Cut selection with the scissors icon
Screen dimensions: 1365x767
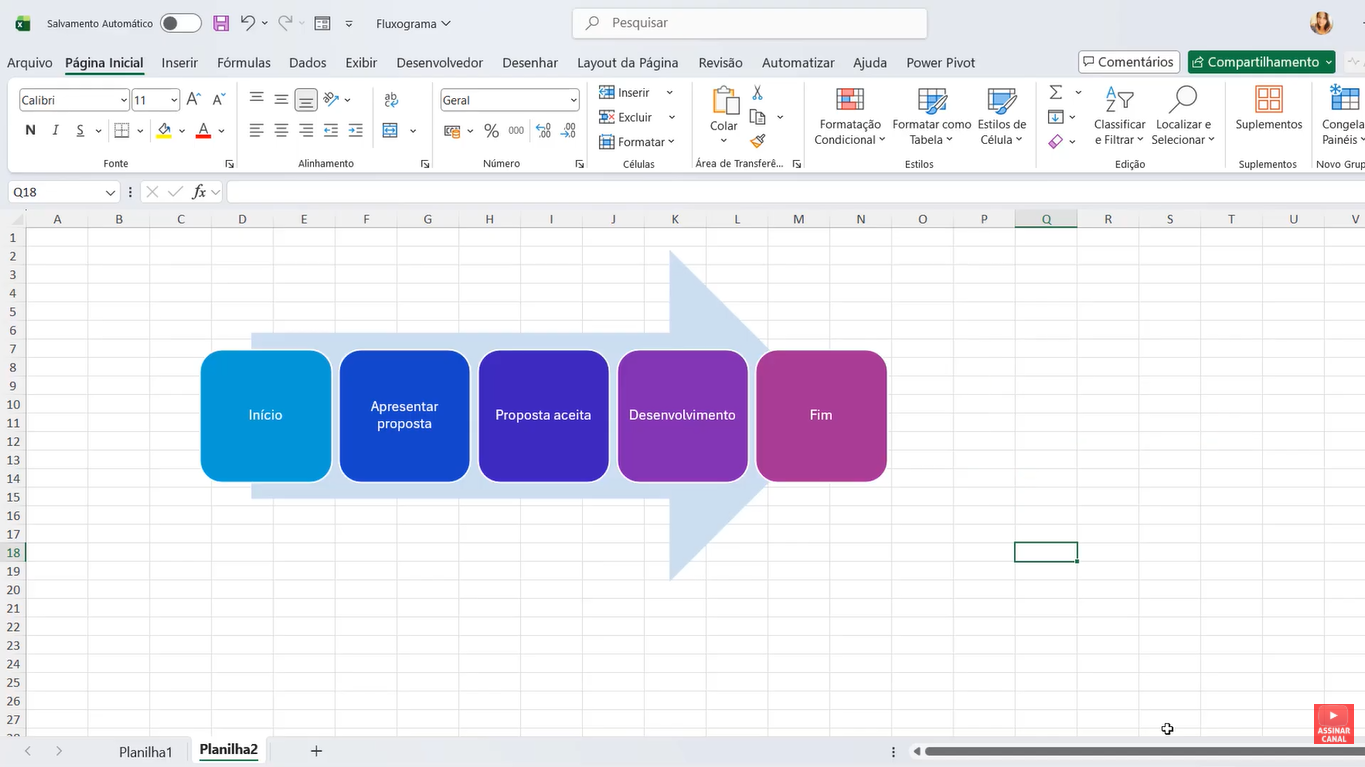pyautogui.click(x=757, y=93)
